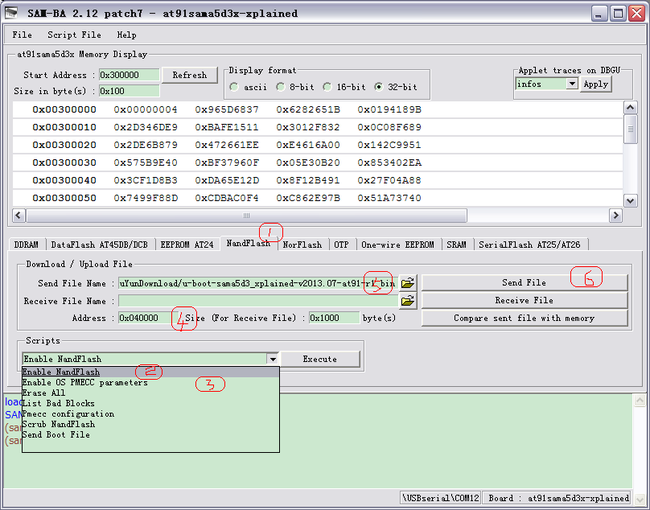650x510 pixels.
Task: Click the Send File button
Action: pyautogui.click(x=524, y=283)
